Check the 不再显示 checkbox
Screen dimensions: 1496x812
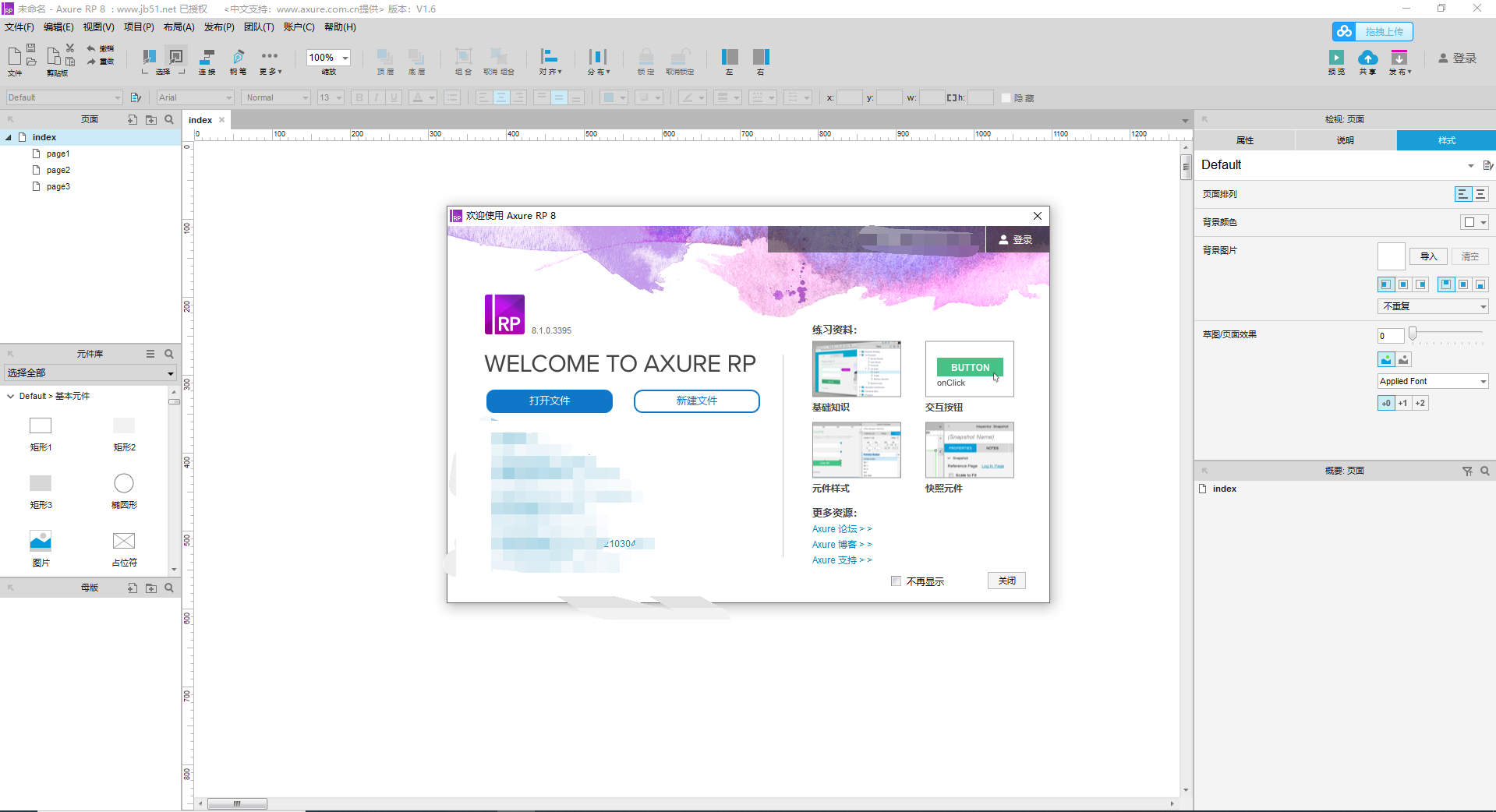coord(896,581)
